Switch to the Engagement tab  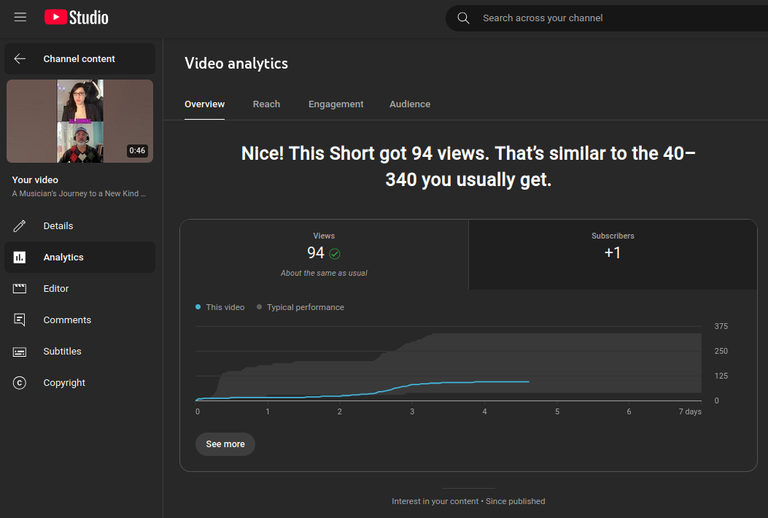(336, 104)
